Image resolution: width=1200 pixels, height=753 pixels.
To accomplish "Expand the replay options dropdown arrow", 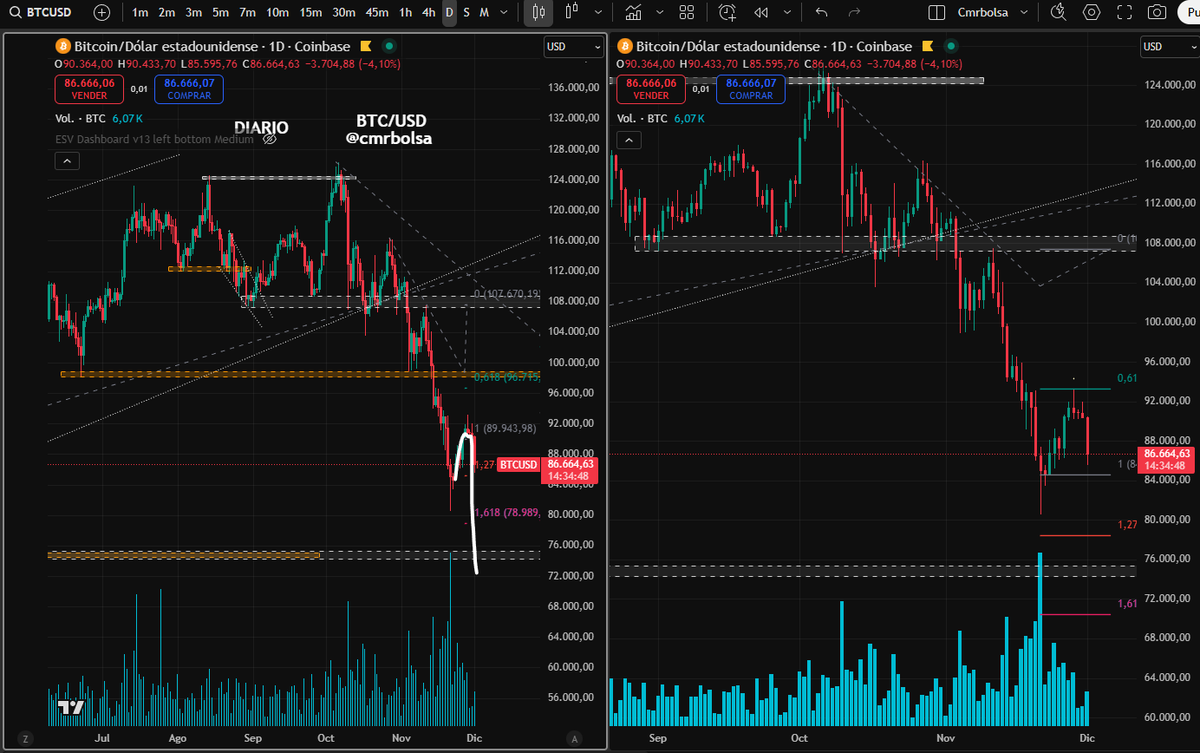I will 786,12.
